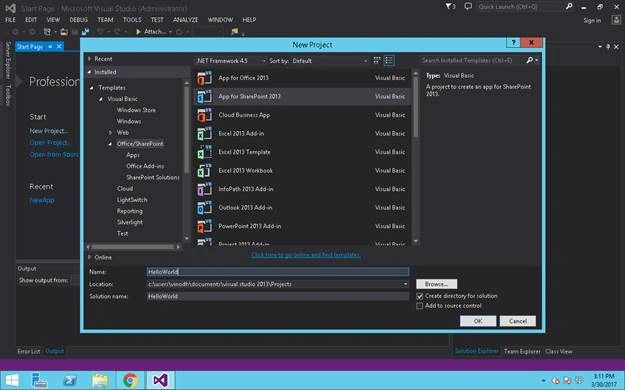Open the EDIT menu
The height and width of the screenshot is (390, 625).
point(31,20)
